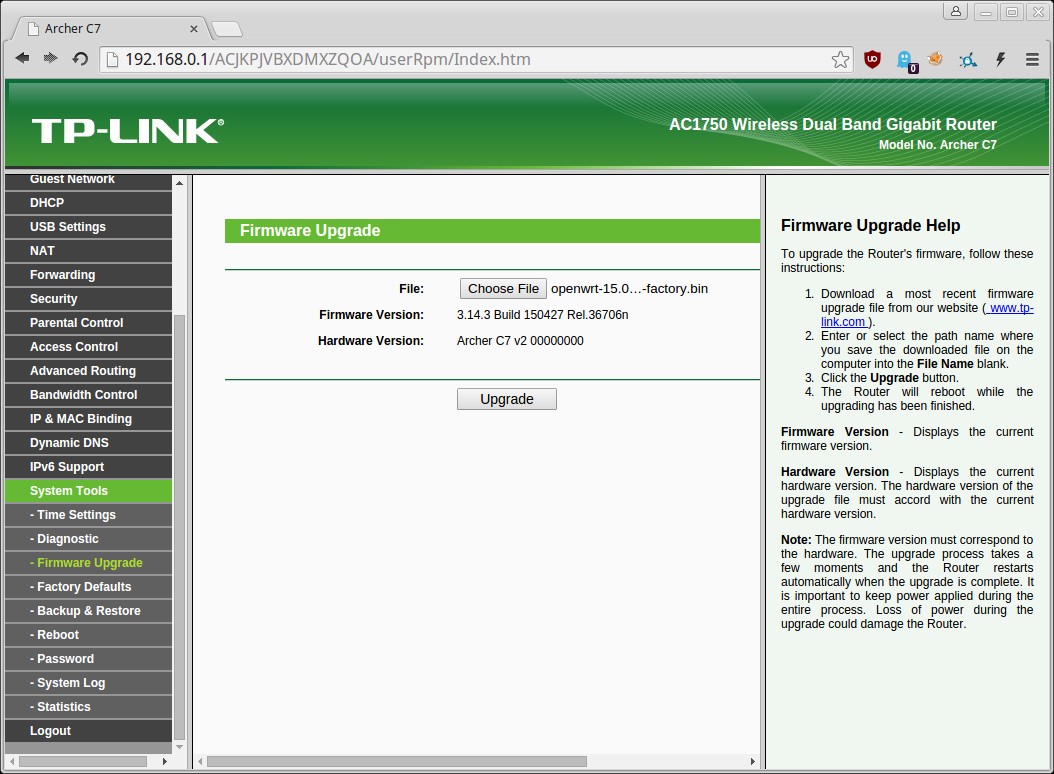This screenshot has width=1054, height=774.
Task: Open USB Settings in the sidebar
Action: (89, 227)
